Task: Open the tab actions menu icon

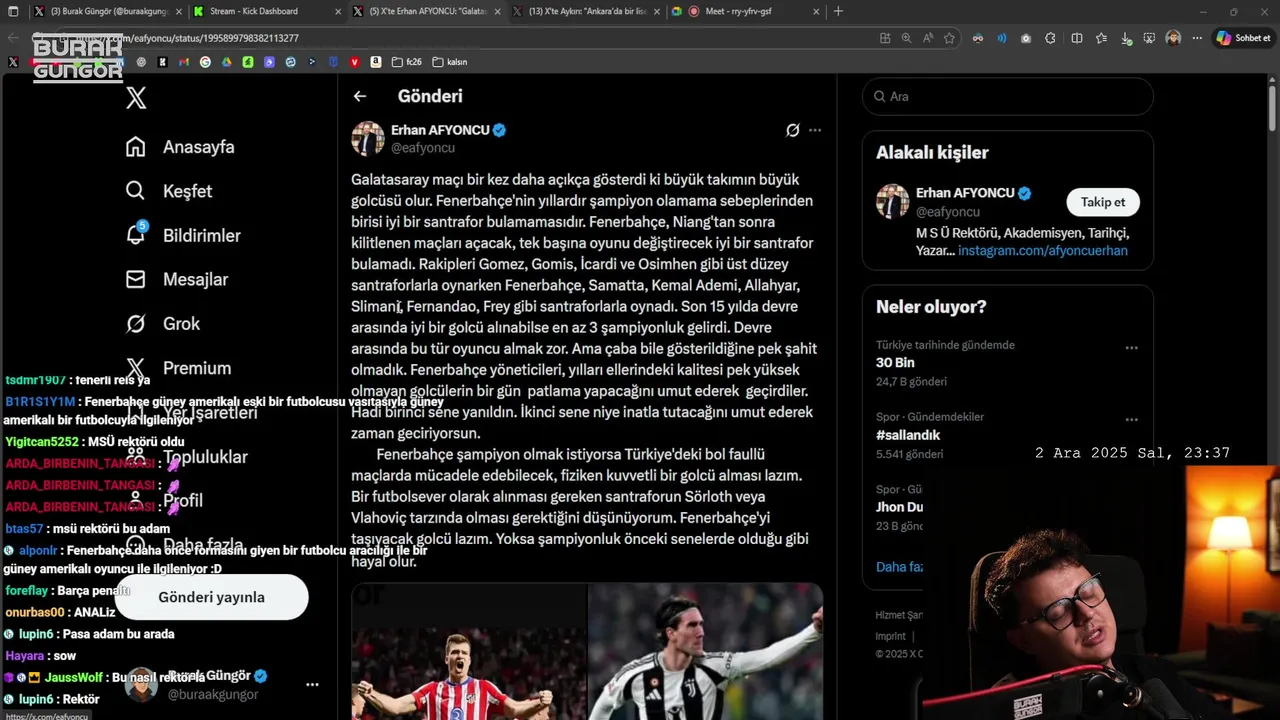Action: 13,11
